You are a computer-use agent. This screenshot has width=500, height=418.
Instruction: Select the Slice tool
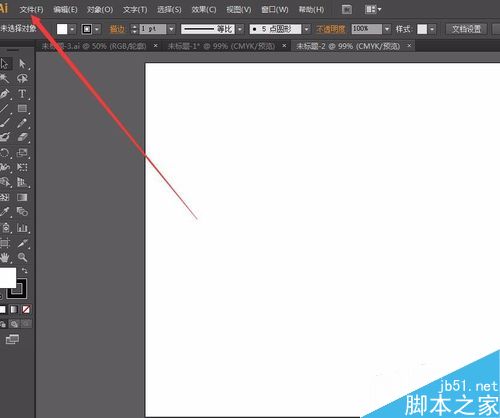pyautogui.click(x=22, y=243)
